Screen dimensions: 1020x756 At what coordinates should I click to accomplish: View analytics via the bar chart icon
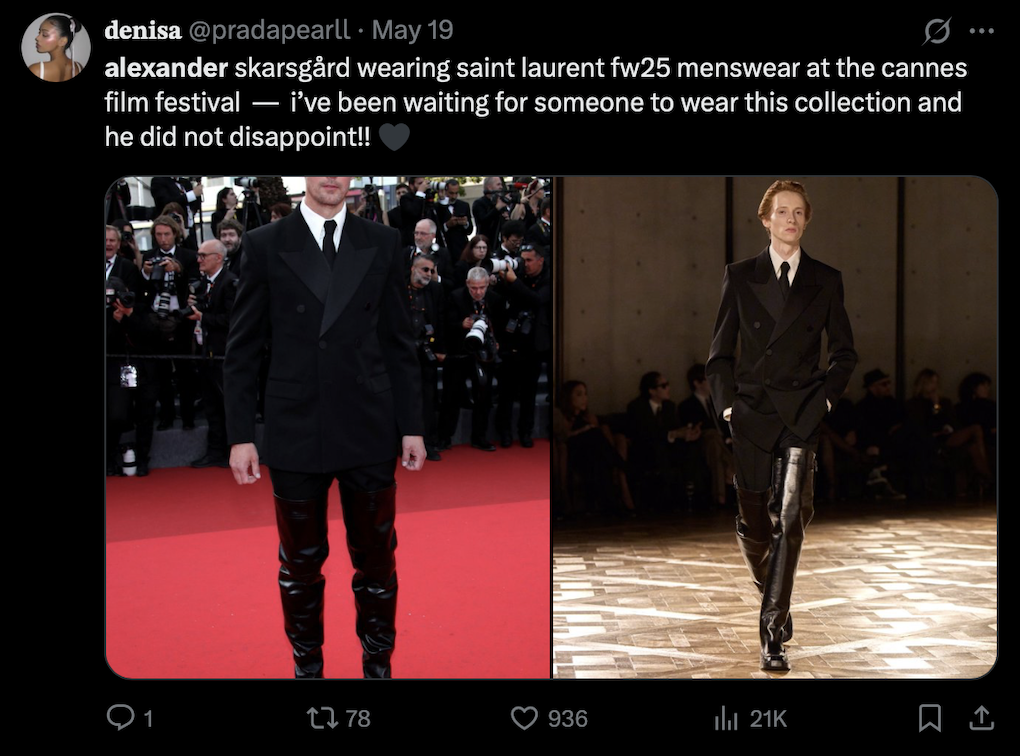tap(726, 718)
